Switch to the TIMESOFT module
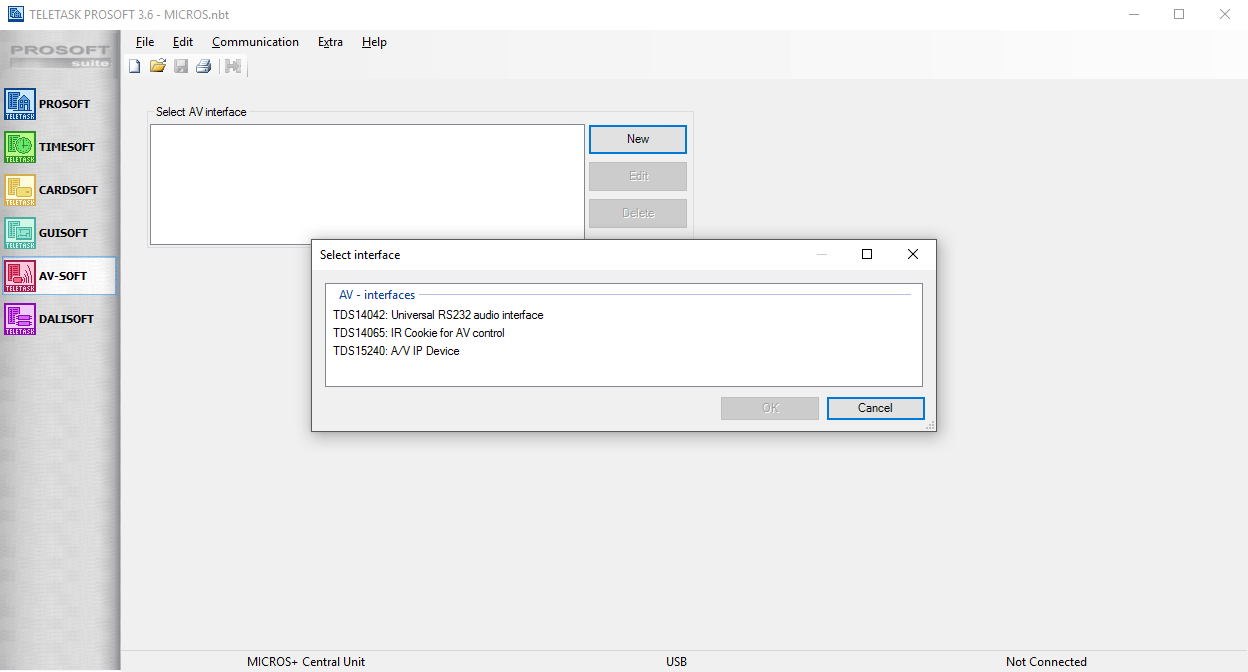 [x=20, y=147]
